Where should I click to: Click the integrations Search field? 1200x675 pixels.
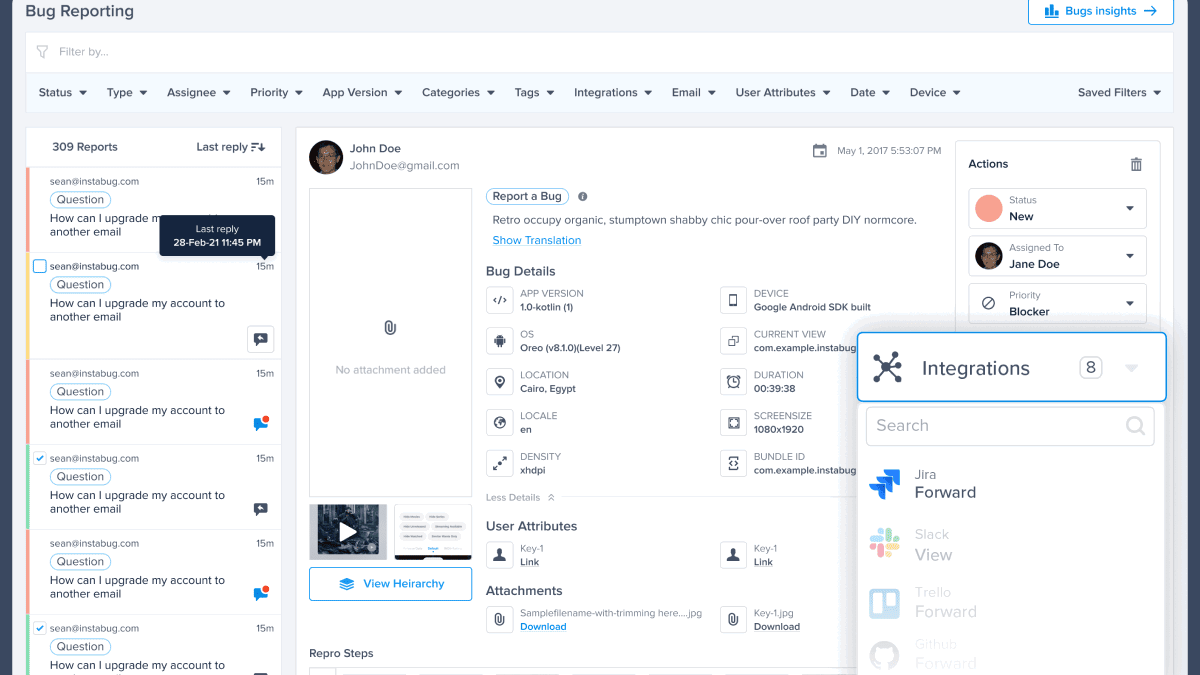[x=1000, y=426]
